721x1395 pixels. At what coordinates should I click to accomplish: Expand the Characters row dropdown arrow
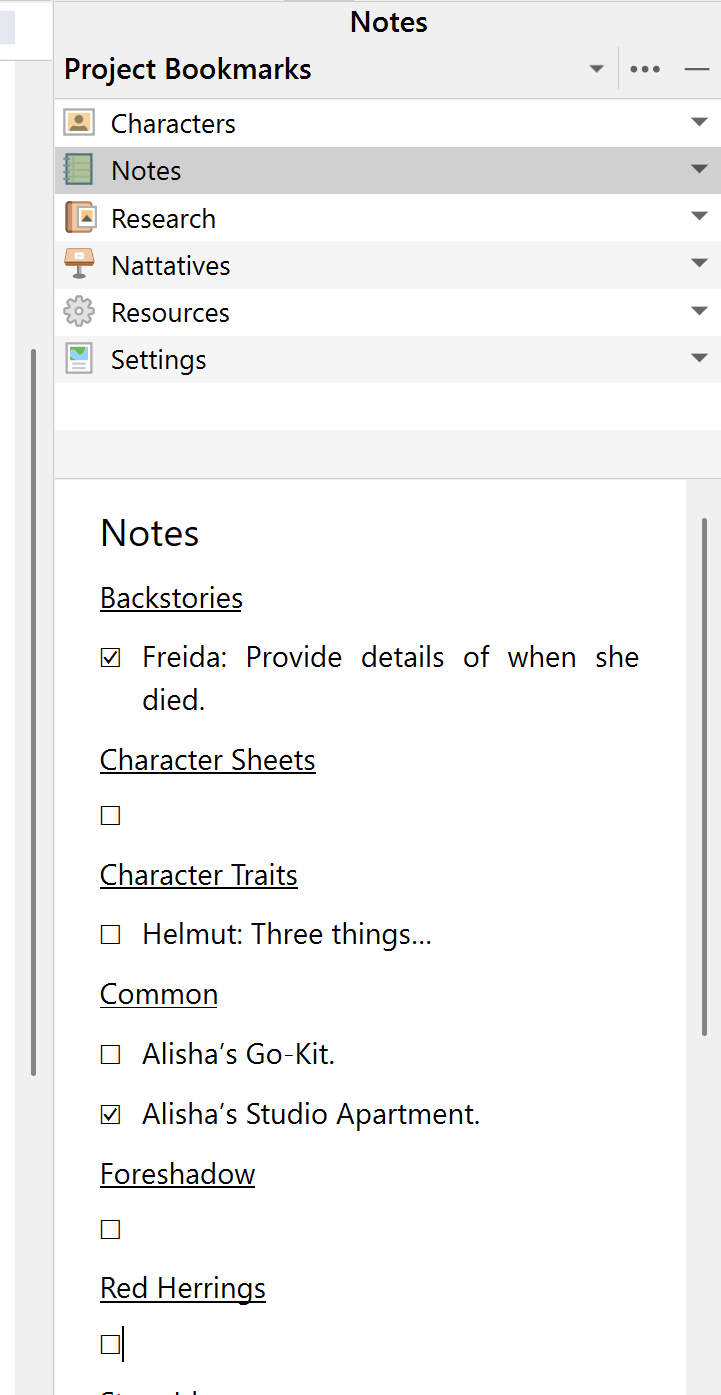point(699,122)
